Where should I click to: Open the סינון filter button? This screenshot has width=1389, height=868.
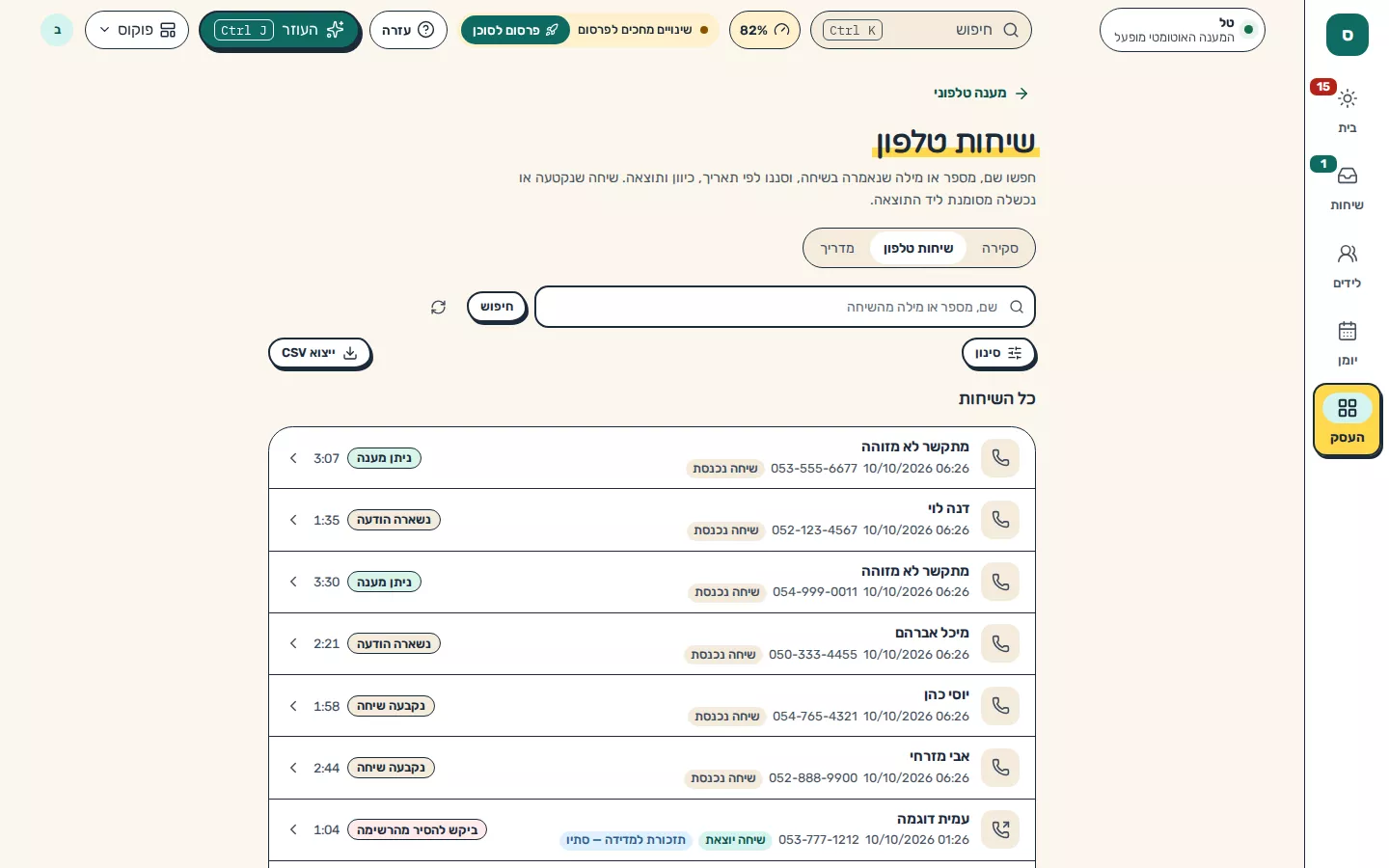point(998,353)
